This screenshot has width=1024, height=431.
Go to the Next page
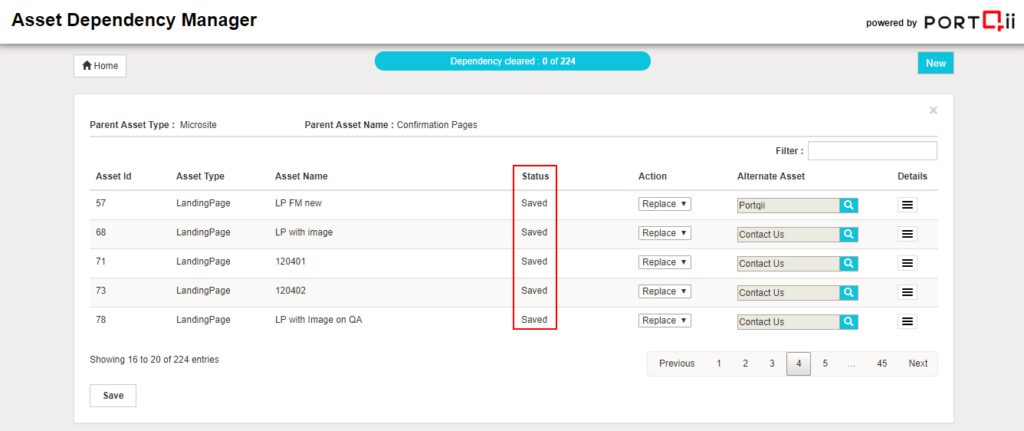pyautogui.click(x=918, y=364)
